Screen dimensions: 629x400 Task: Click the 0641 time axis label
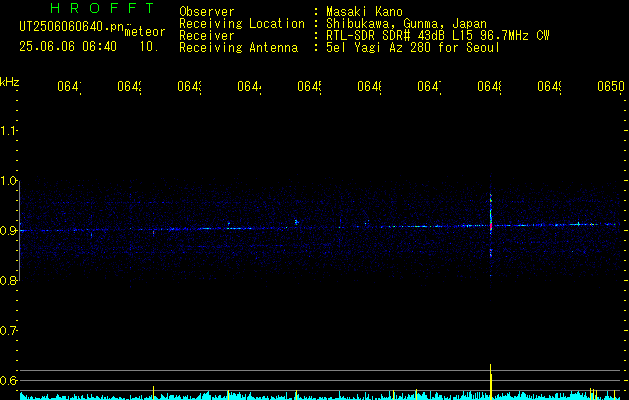click(69, 86)
